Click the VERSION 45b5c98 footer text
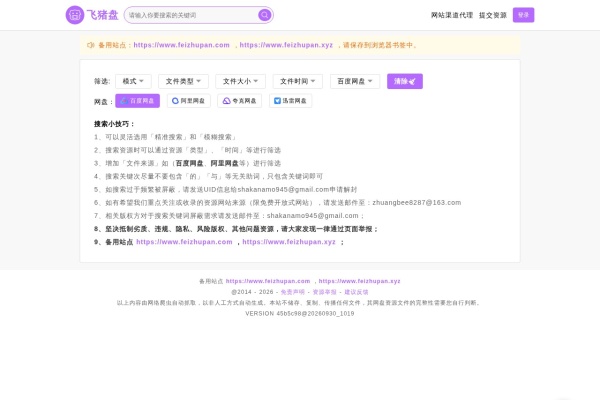The width and height of the screenshot is (600, 400). tap(300, 313)
